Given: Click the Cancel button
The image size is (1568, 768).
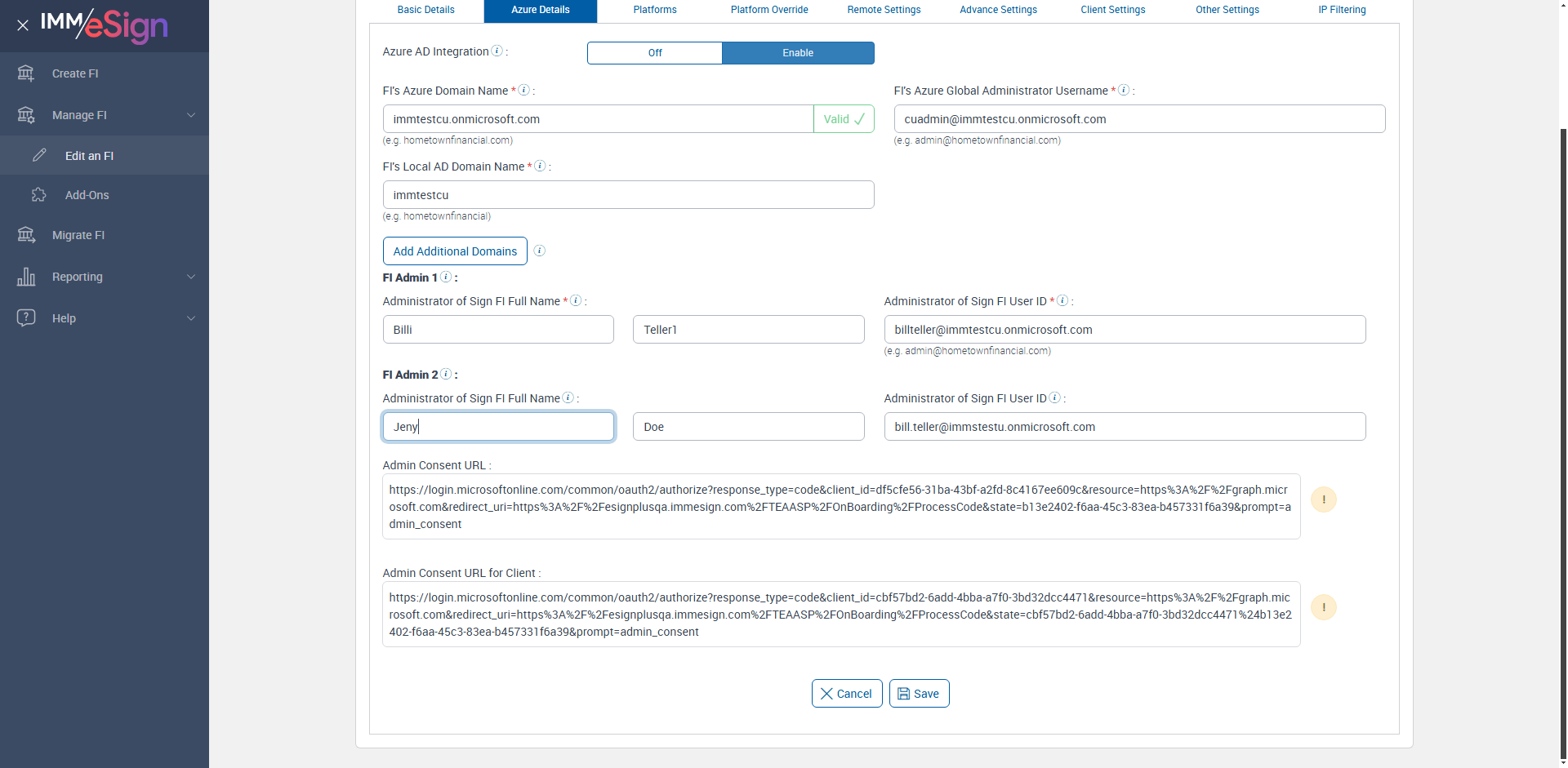Looking at the screenshot, I should [847, 694].
